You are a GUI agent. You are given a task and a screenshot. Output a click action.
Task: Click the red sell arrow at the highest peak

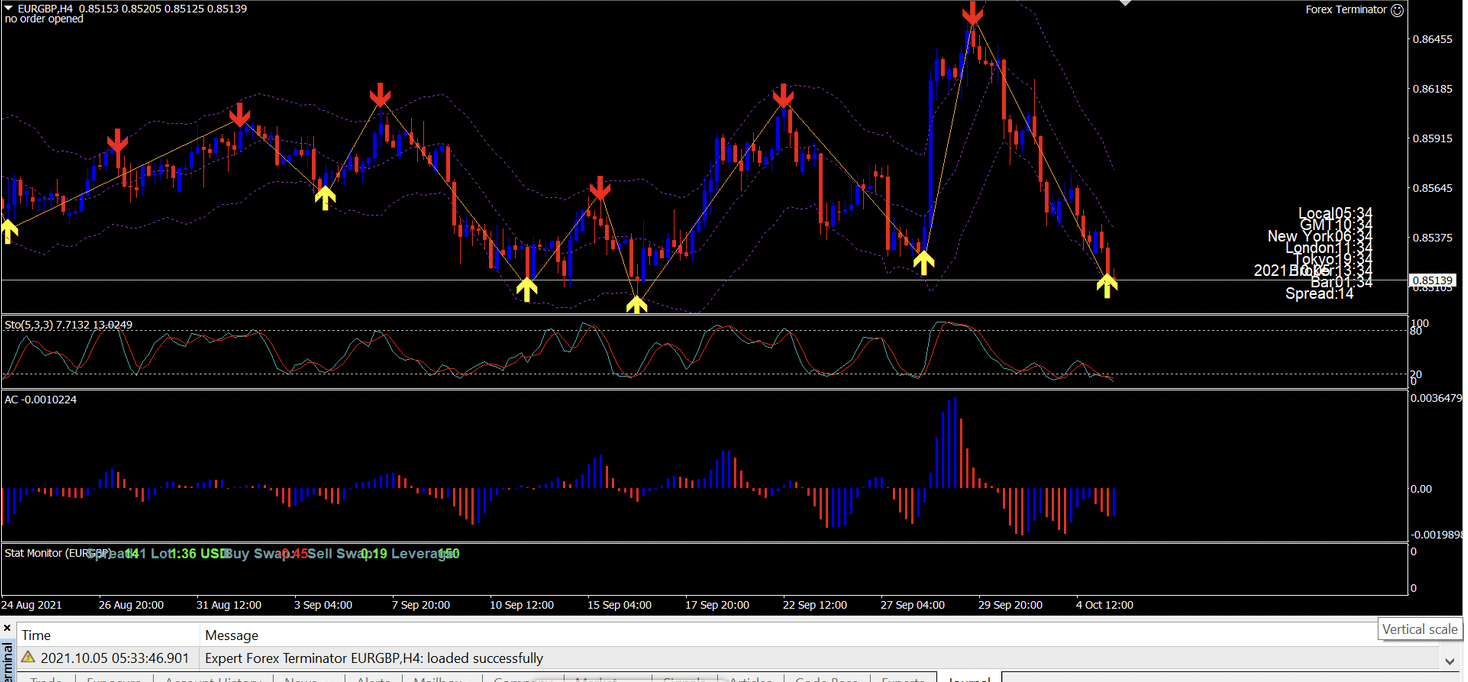[972, 14]
